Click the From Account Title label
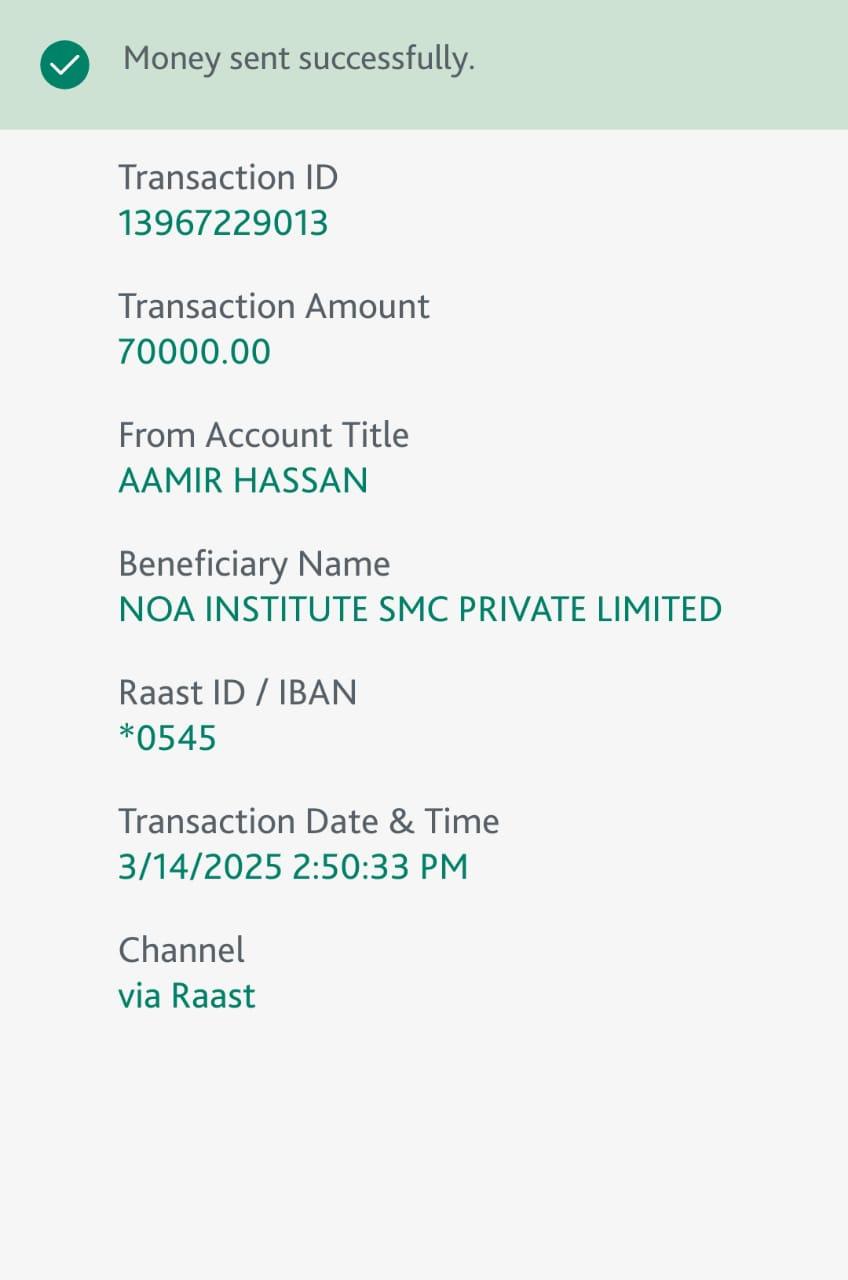Viewport: 848px width, 1280px height. tap(263, 435)
